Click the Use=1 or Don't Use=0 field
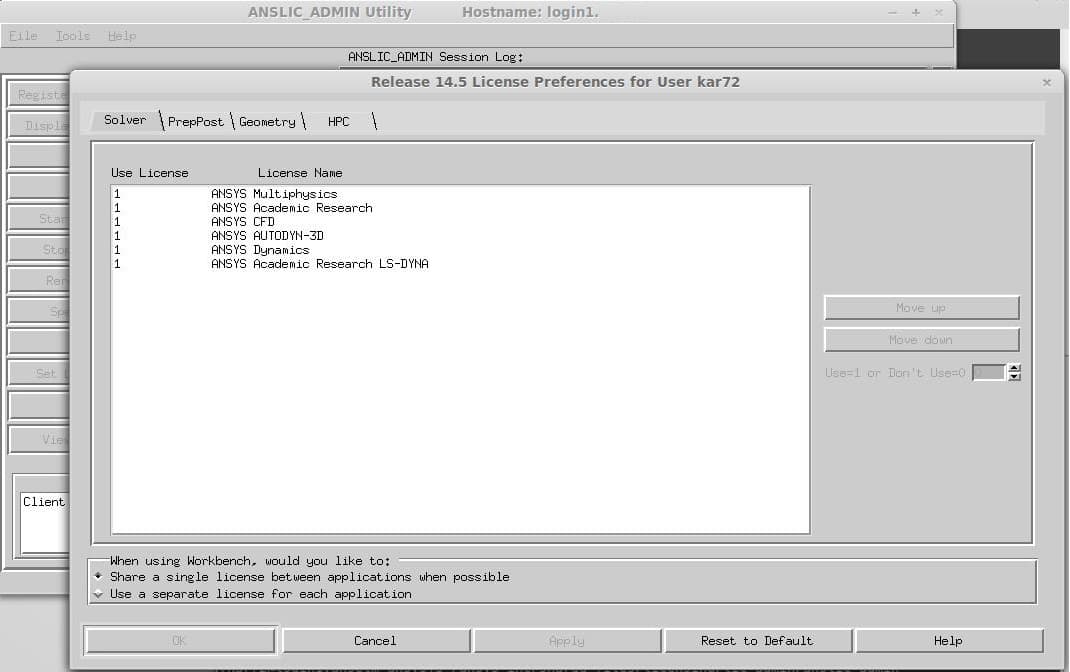 coord(988,373)
